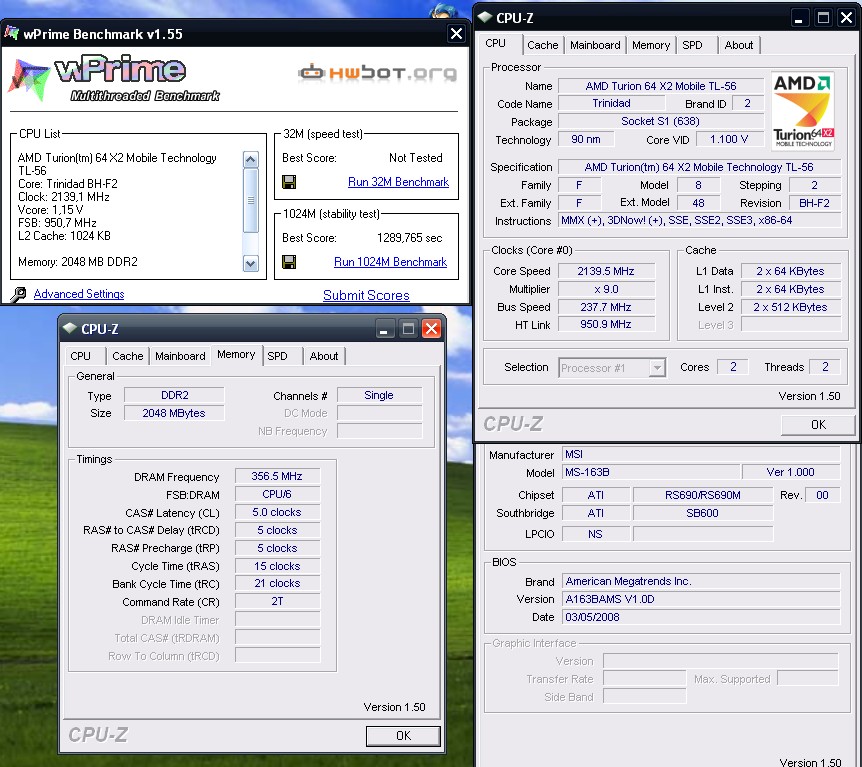Click the wPrime logo icon
This screenshot has width=862, height=767.
tap(29, 80)
